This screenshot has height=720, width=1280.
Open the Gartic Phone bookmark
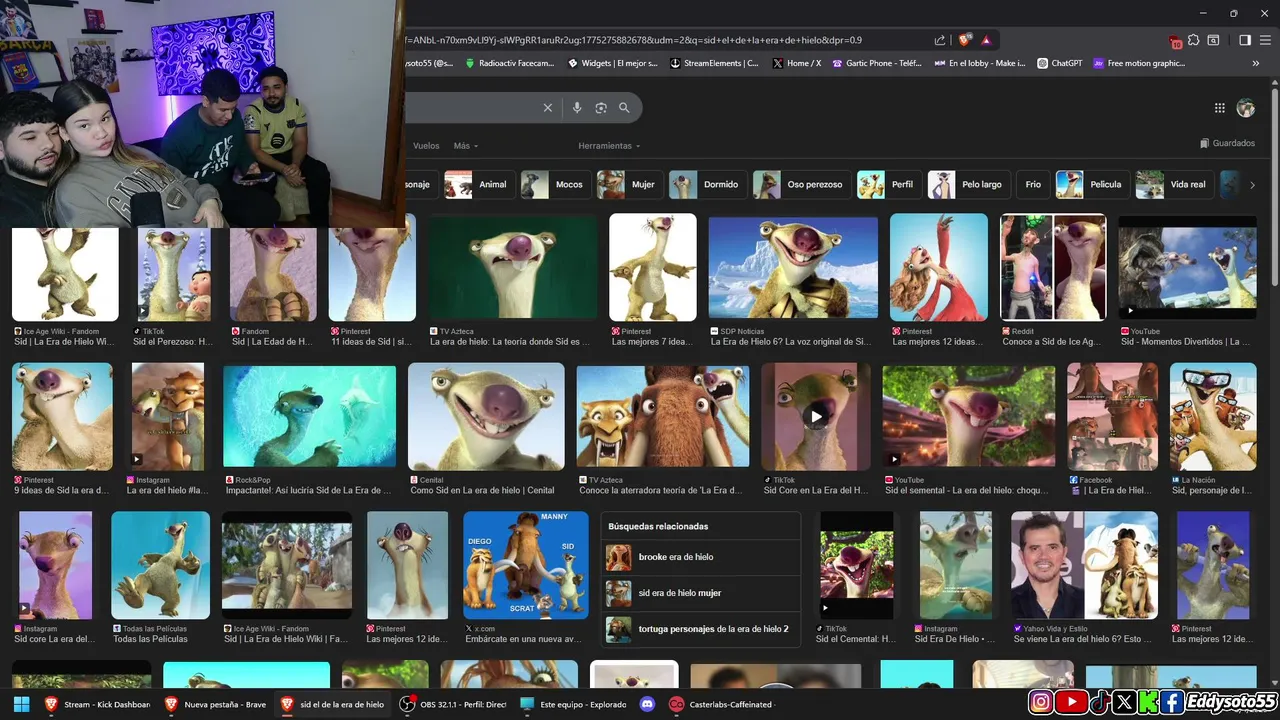[875, 63]
